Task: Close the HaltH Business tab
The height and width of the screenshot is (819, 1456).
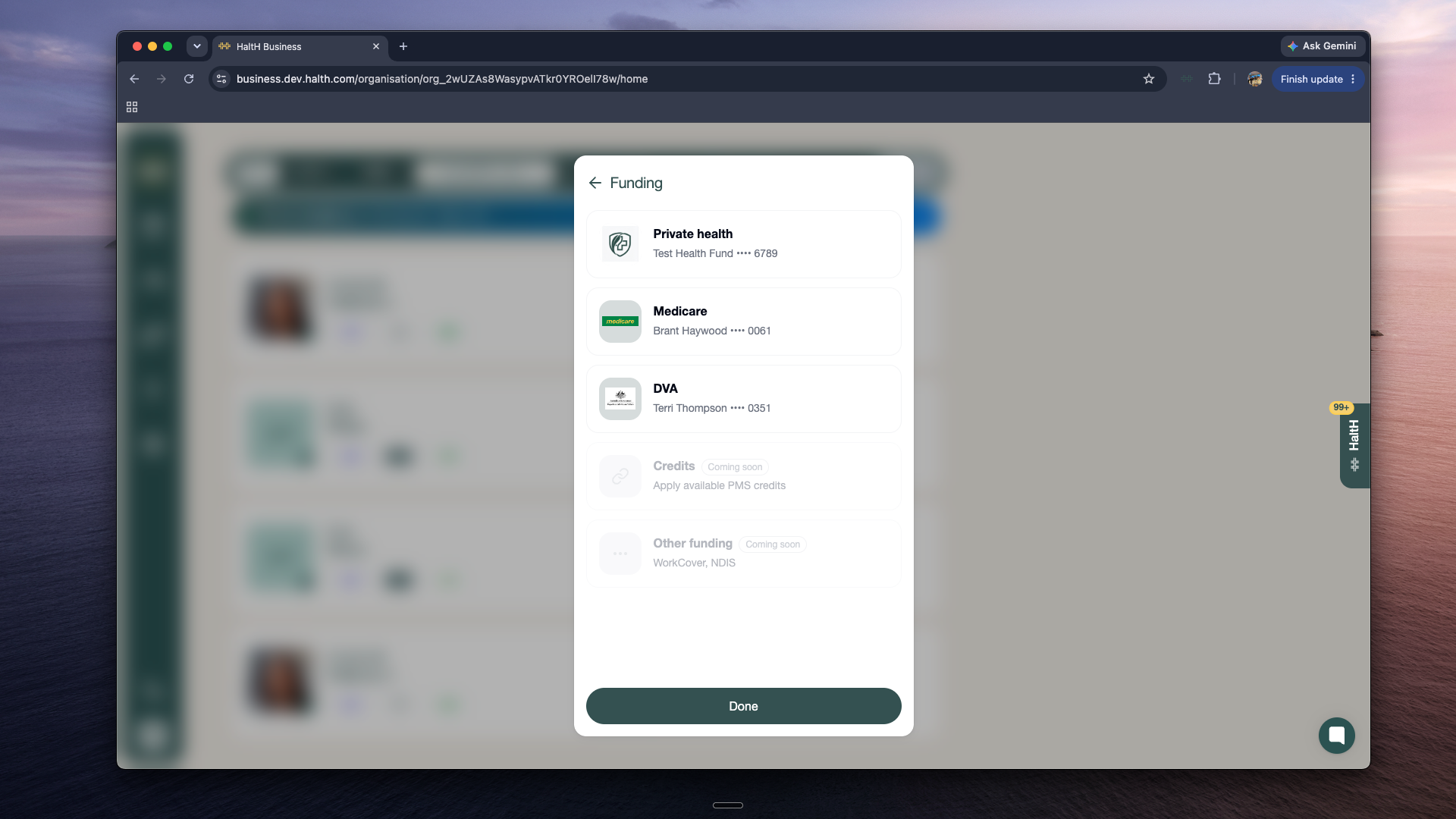Action: point(376,46)
